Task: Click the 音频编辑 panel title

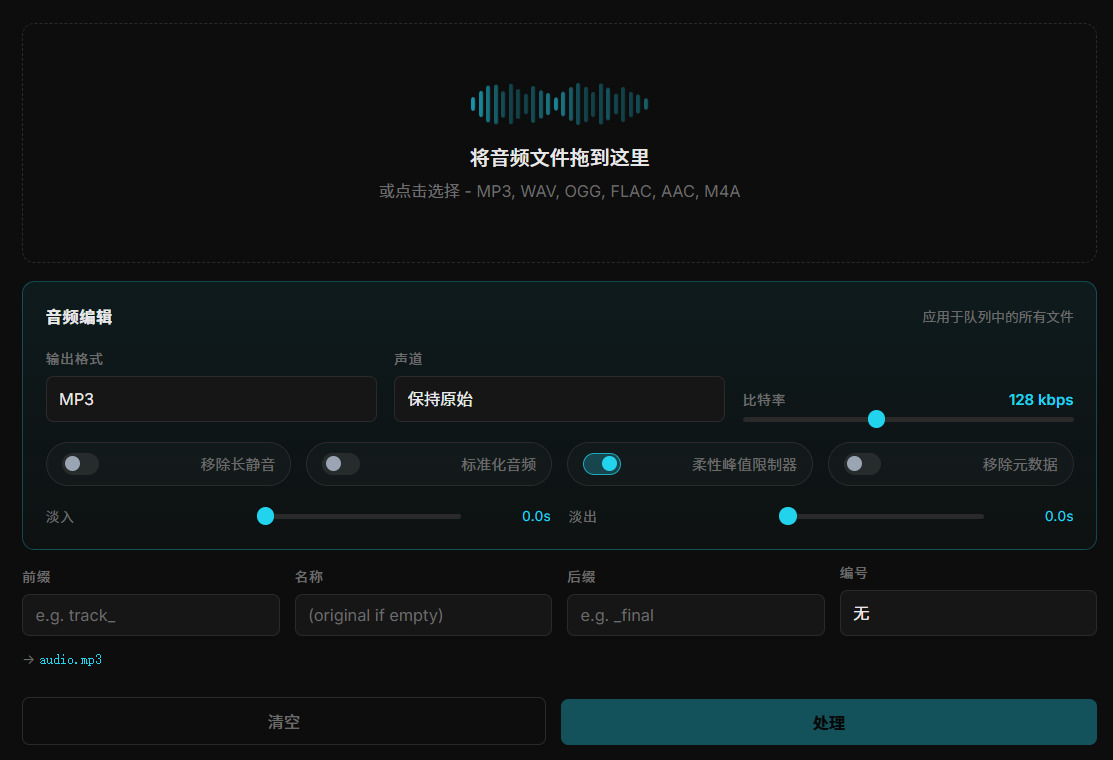Action: (x=79, y=317)
